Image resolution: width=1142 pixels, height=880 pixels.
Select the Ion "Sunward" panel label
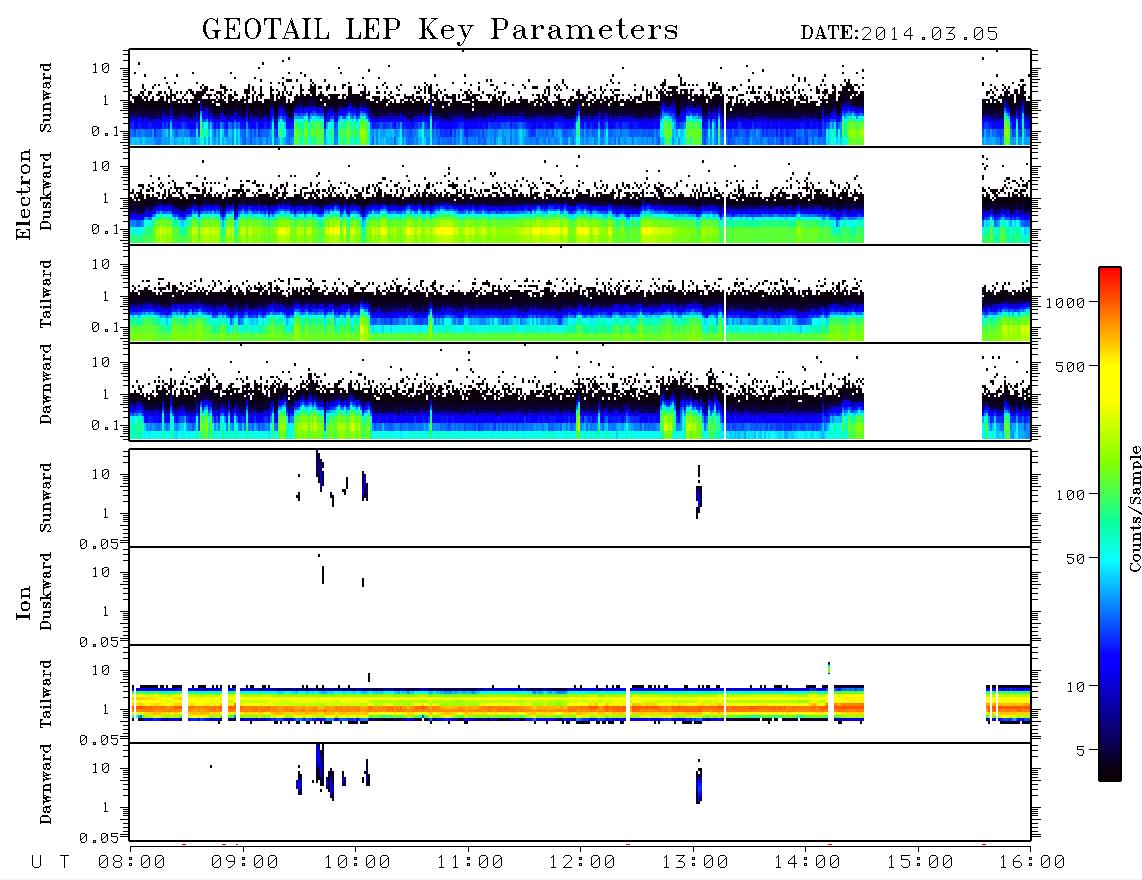pyautogui.click(x=46, y=498)
